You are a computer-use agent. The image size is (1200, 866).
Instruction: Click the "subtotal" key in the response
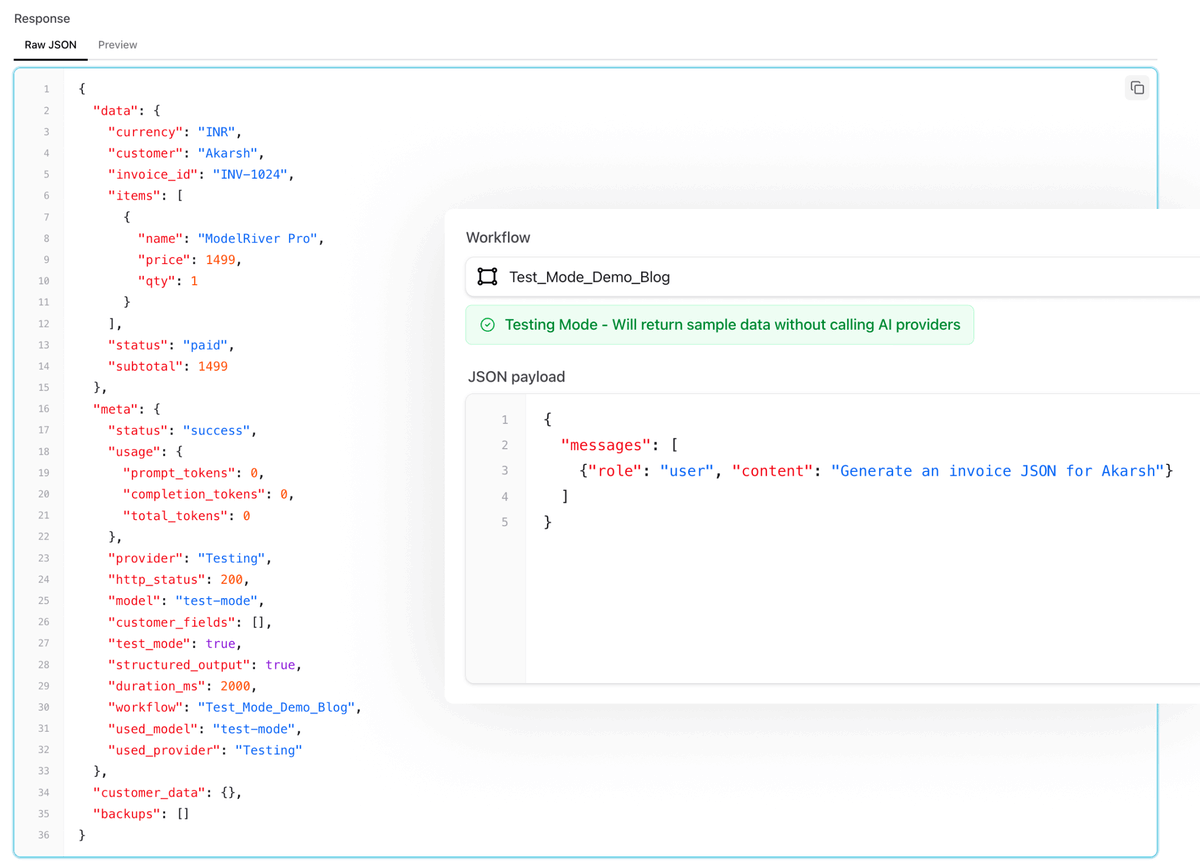(145, 366)
